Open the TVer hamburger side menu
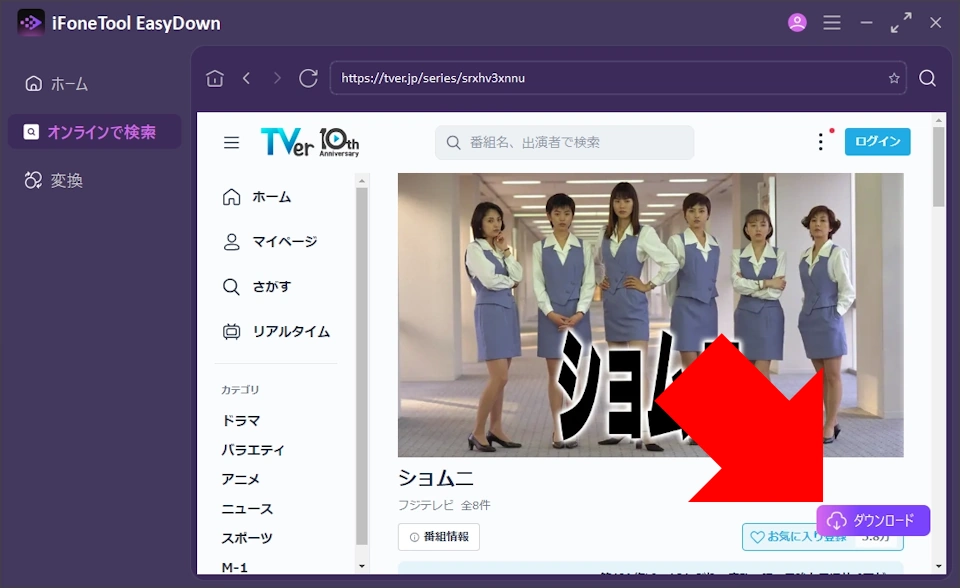This screenshot has width=960, height=588. [231, 142]
